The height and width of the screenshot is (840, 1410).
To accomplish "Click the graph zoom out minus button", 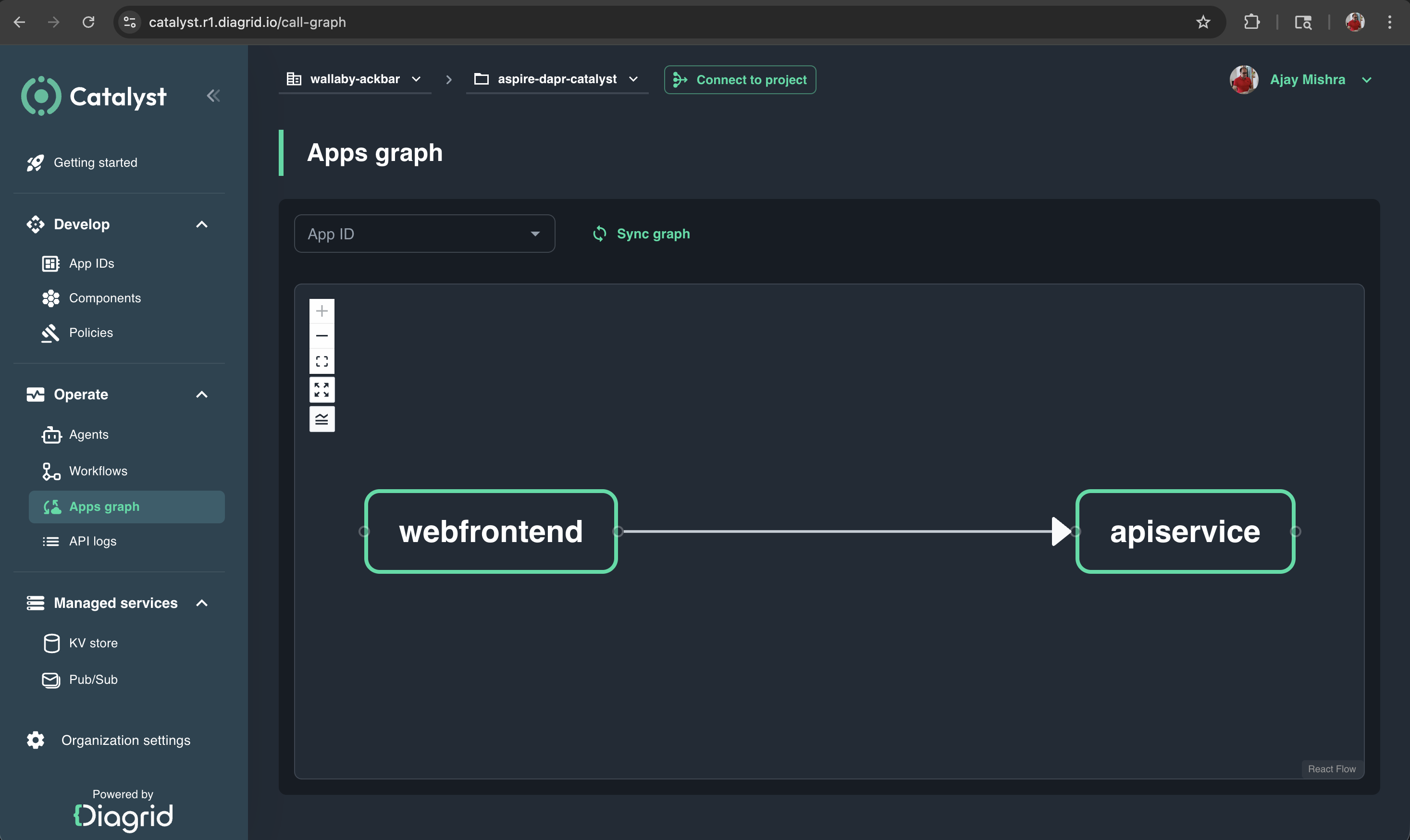I will 322,335.
